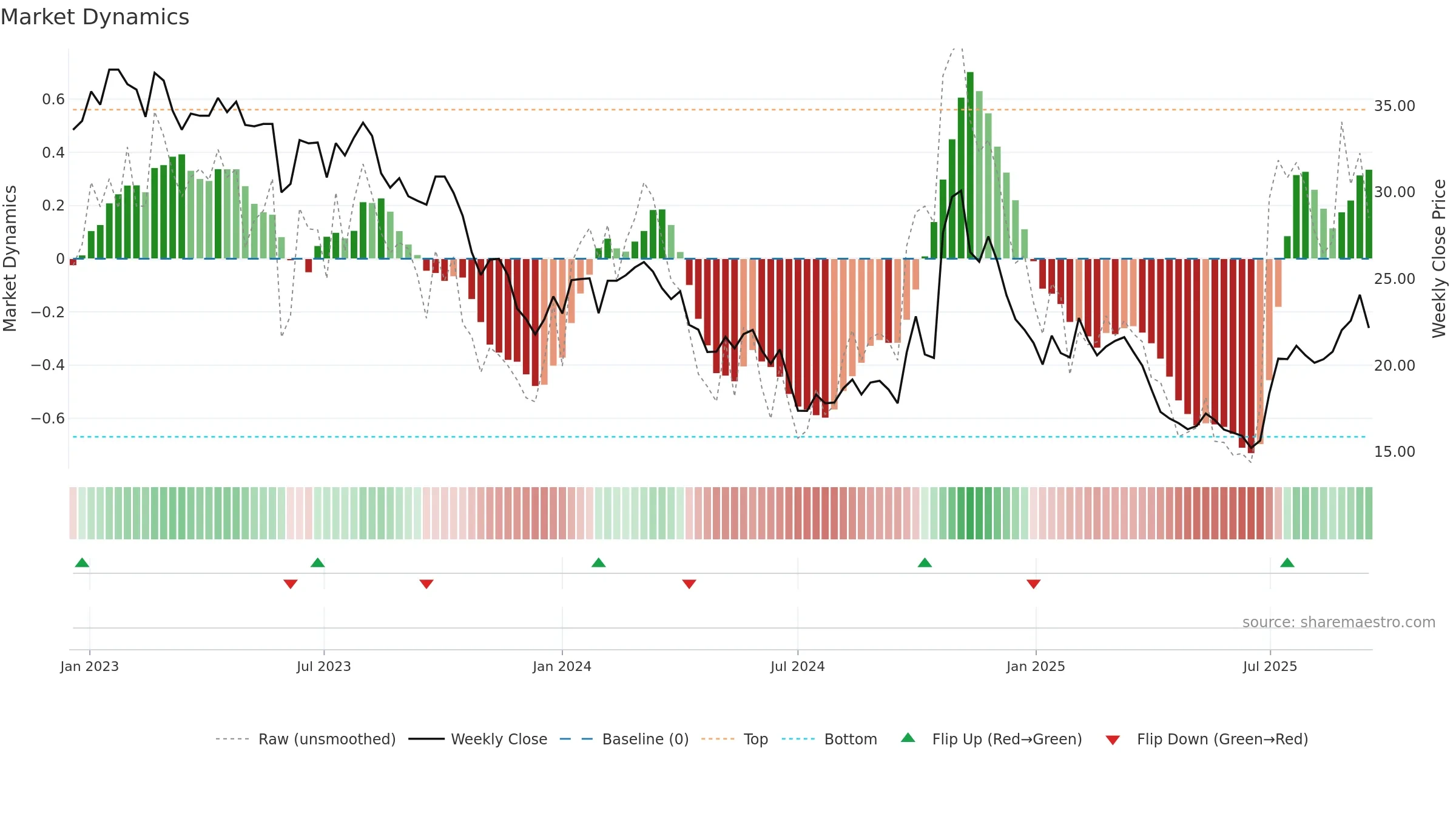Click the 'Jul 2025' x-axis label

1270,667
